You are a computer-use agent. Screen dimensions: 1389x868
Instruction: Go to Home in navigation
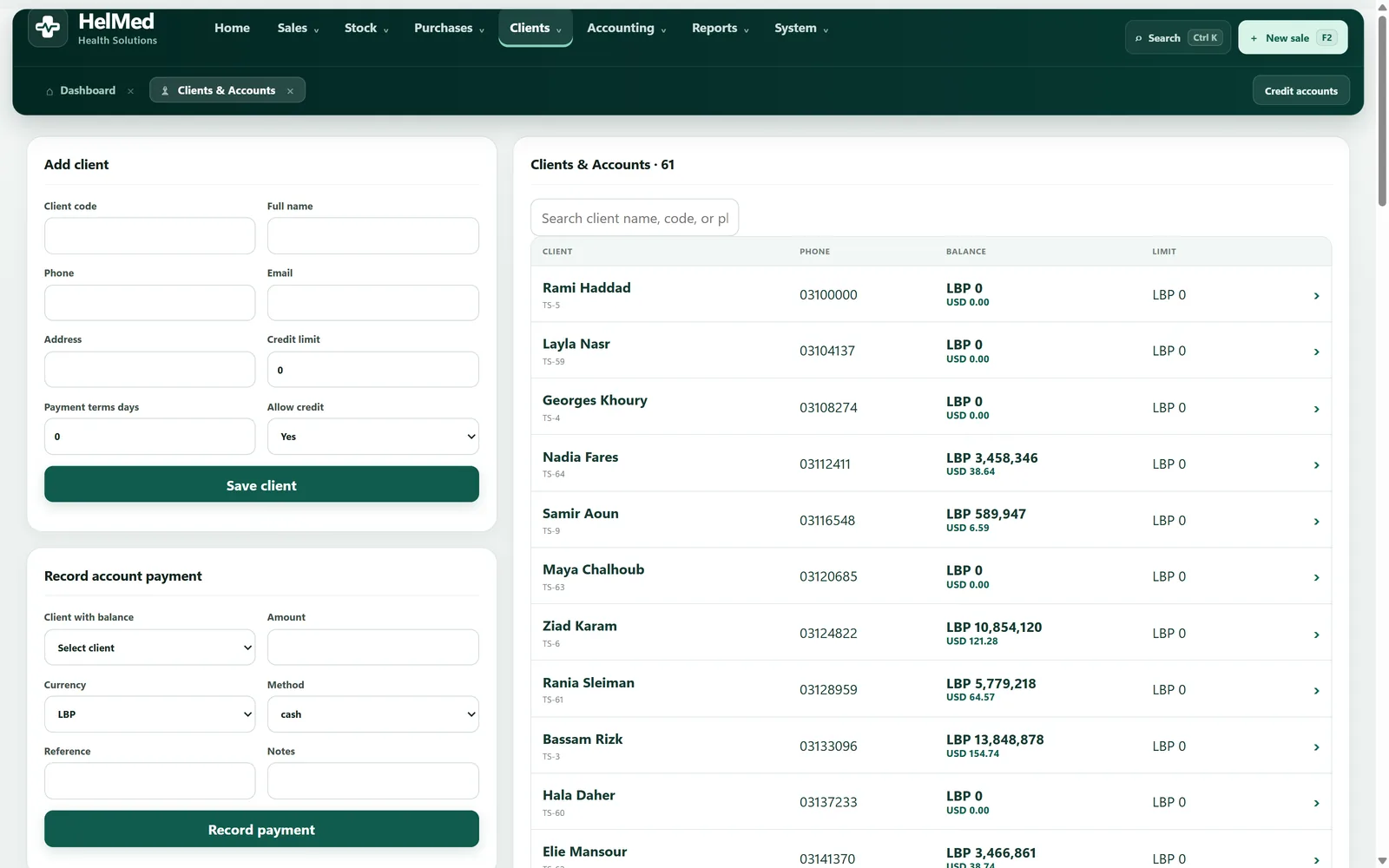(232, 28)
